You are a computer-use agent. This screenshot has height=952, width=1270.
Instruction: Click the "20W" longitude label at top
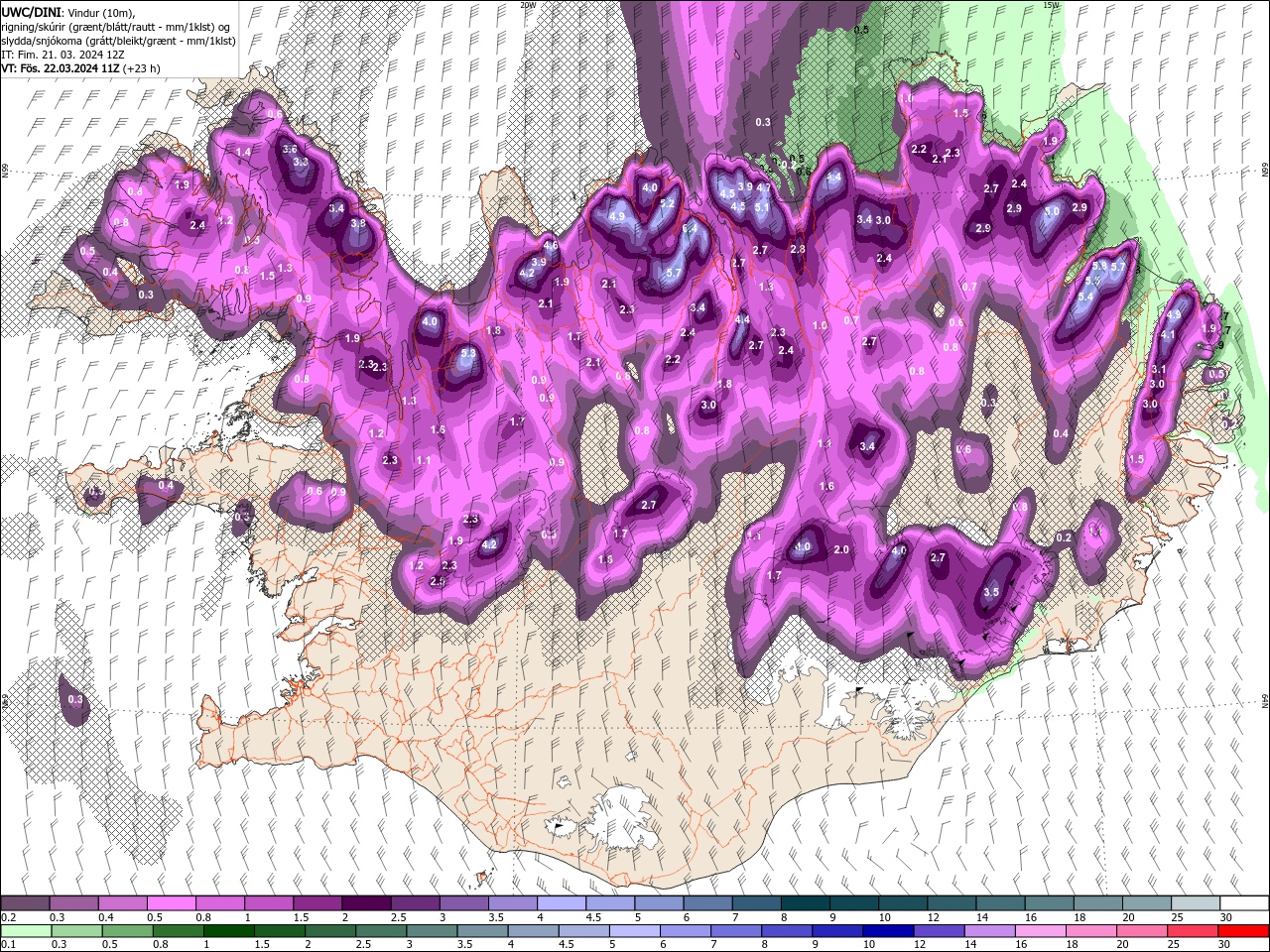click(x=528, y=5)
